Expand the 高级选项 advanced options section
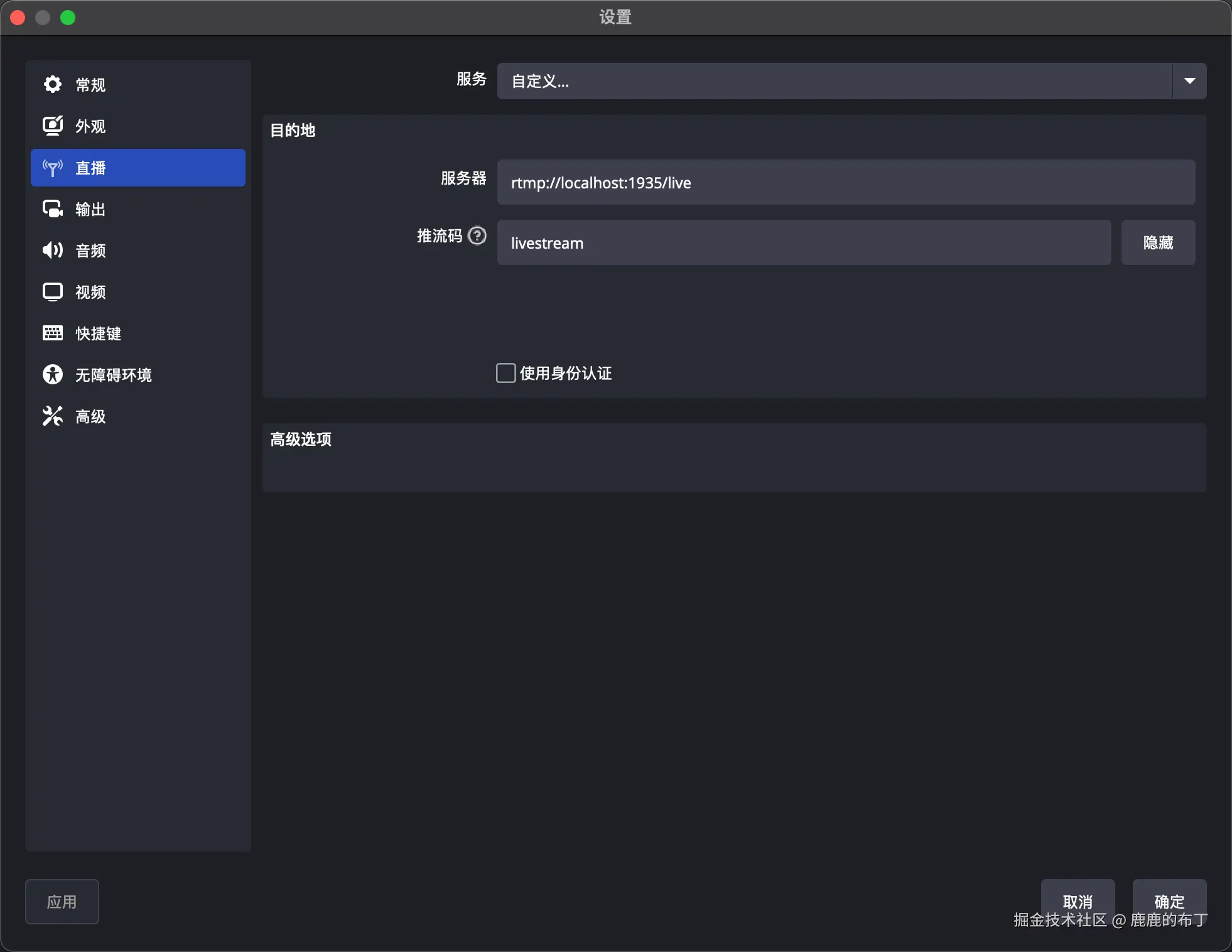 pyautogui.click(x=301, y=439)
